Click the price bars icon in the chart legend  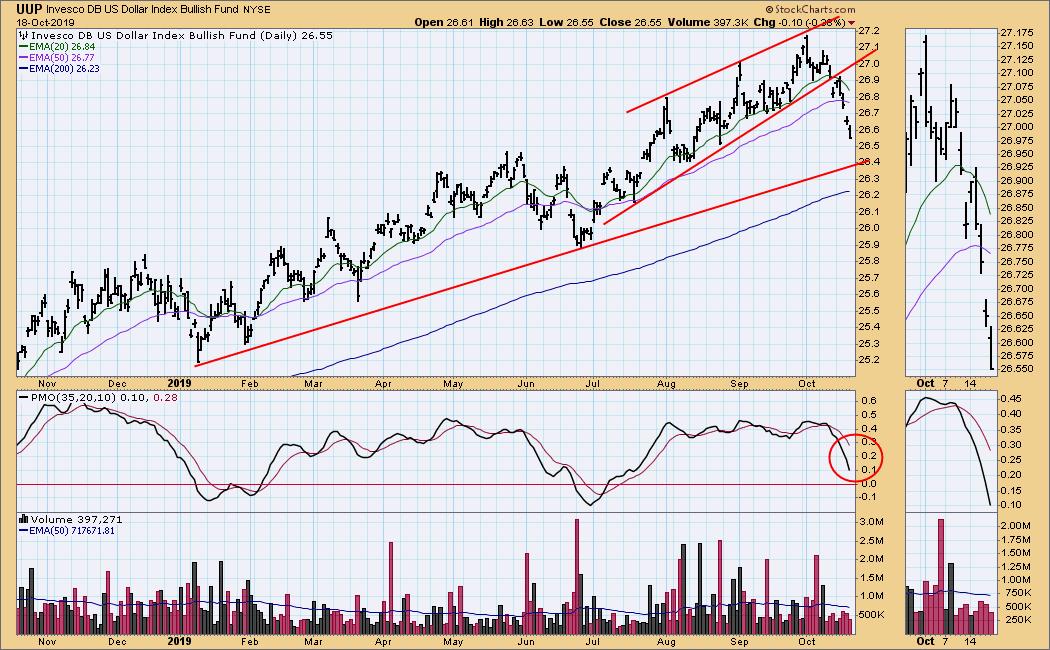24,35
